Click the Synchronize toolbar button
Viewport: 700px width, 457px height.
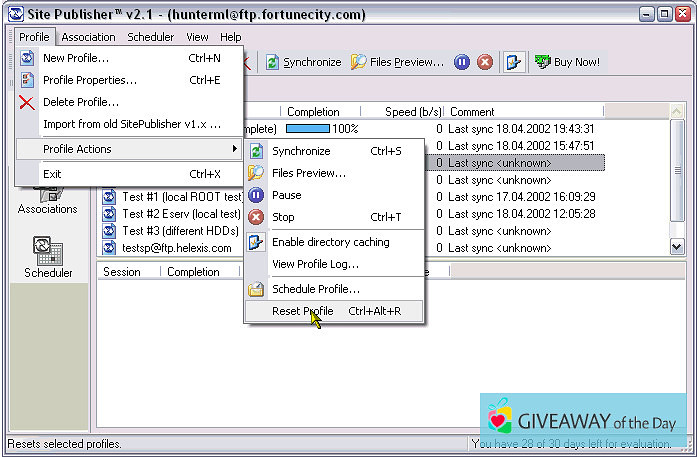click(x=303, y=62)
